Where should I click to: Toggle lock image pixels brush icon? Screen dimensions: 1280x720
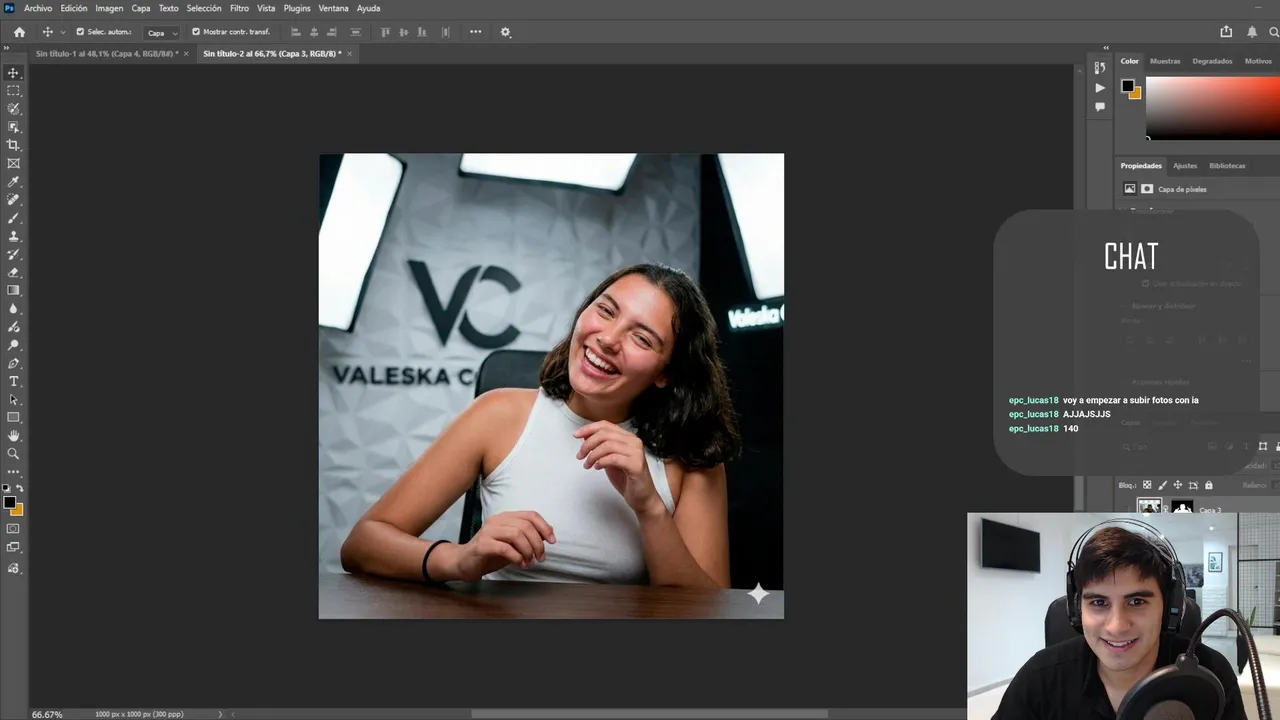click(1163, 485)
